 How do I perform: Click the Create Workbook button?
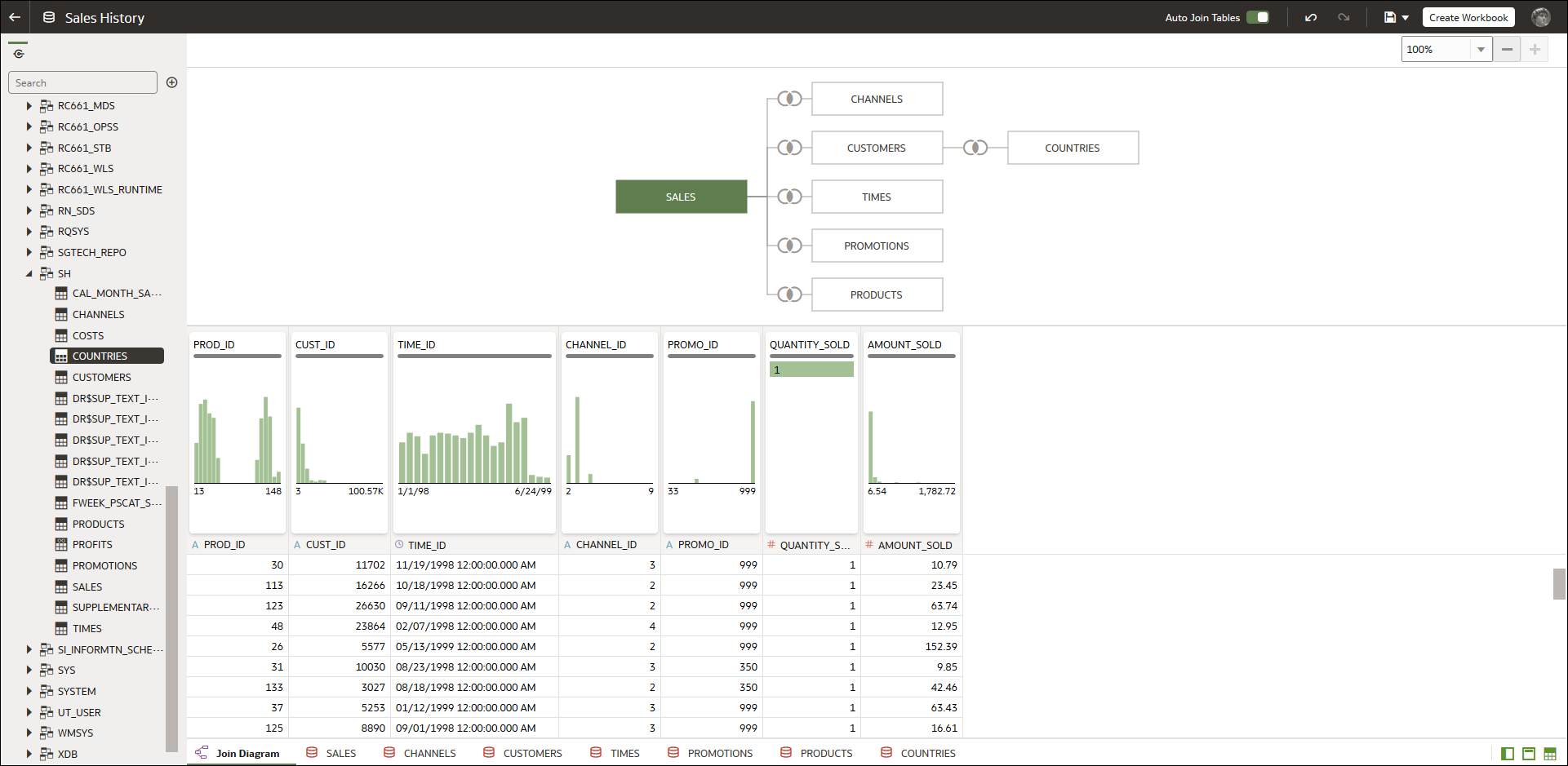pyautogui.click(x=1468, y=17)
